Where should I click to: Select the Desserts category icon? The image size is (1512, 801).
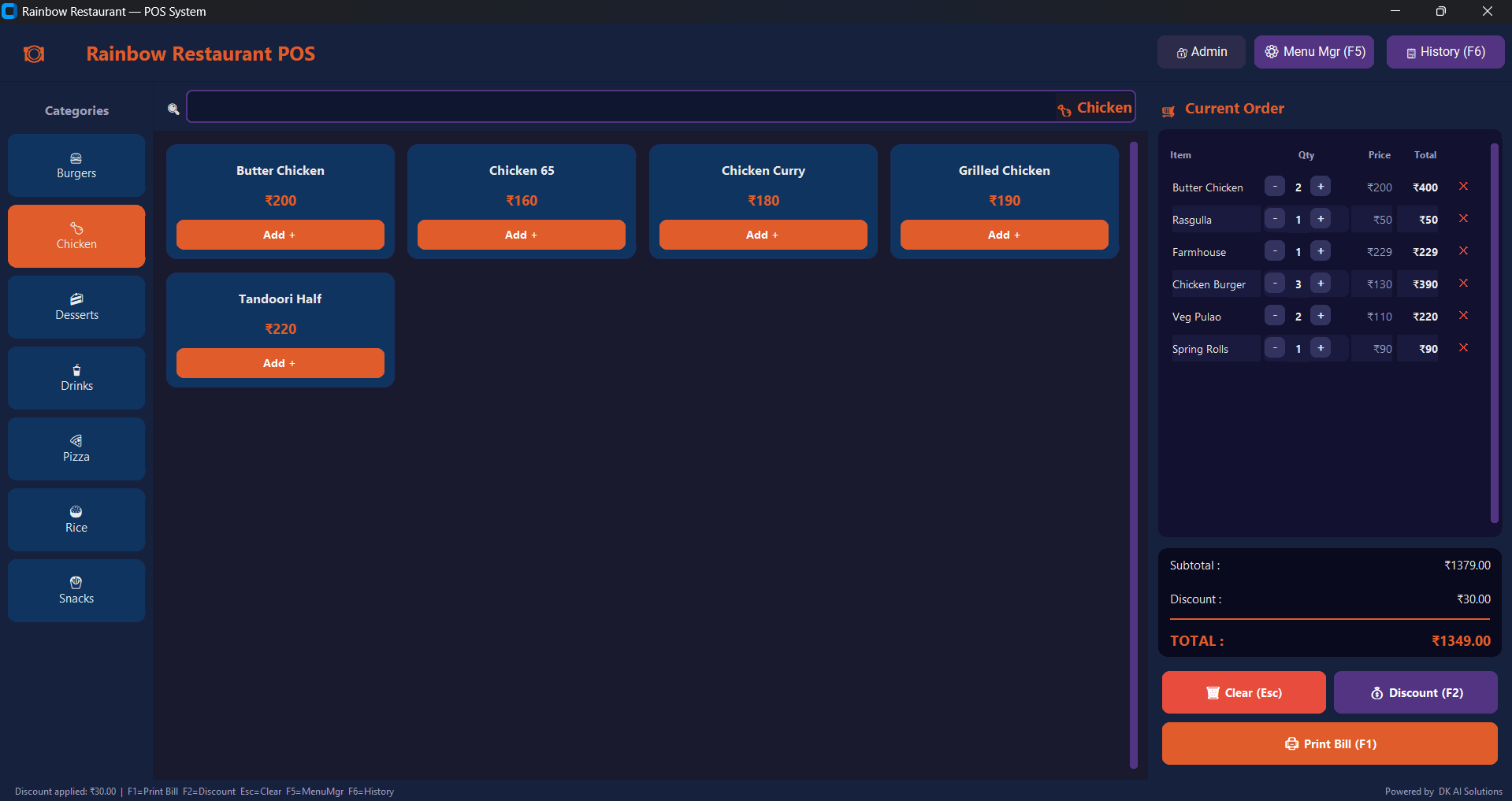coord(76,299)
